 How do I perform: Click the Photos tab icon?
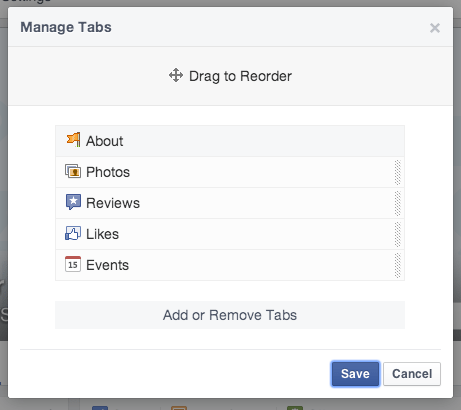pos(73,171)
